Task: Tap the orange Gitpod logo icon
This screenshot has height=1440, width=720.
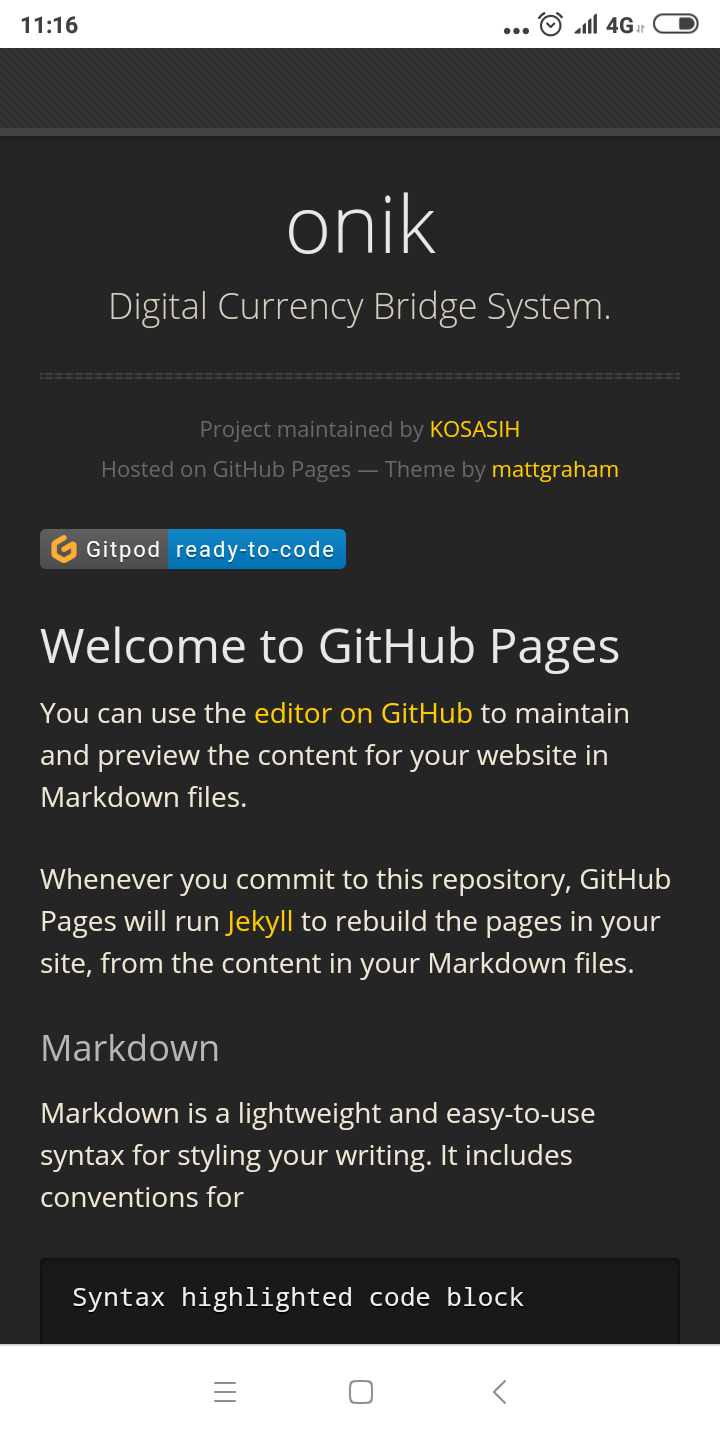Action: [64, 549]
